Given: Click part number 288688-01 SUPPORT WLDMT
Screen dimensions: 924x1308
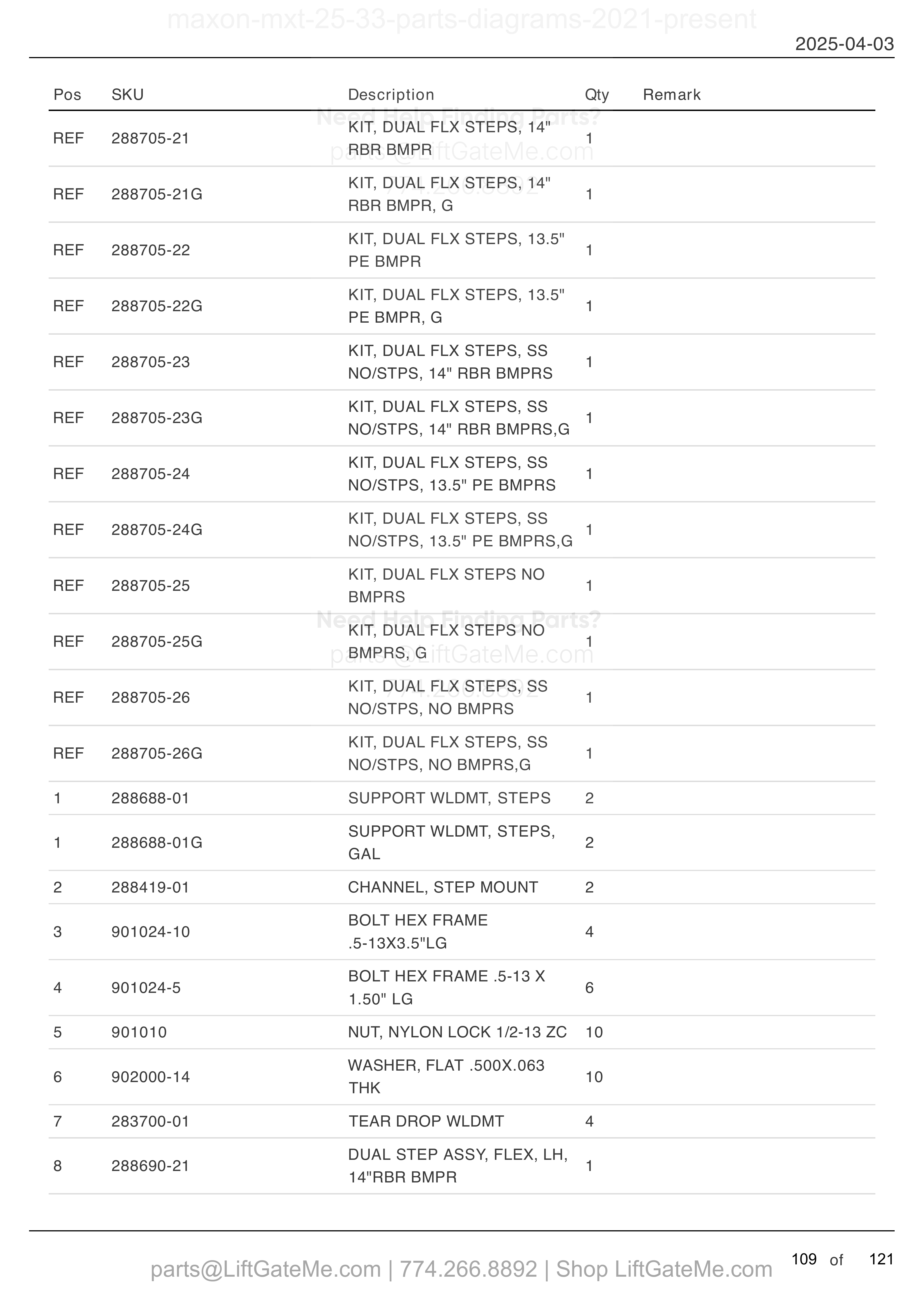Looking at the screenshot, I should tap(150, 798).
